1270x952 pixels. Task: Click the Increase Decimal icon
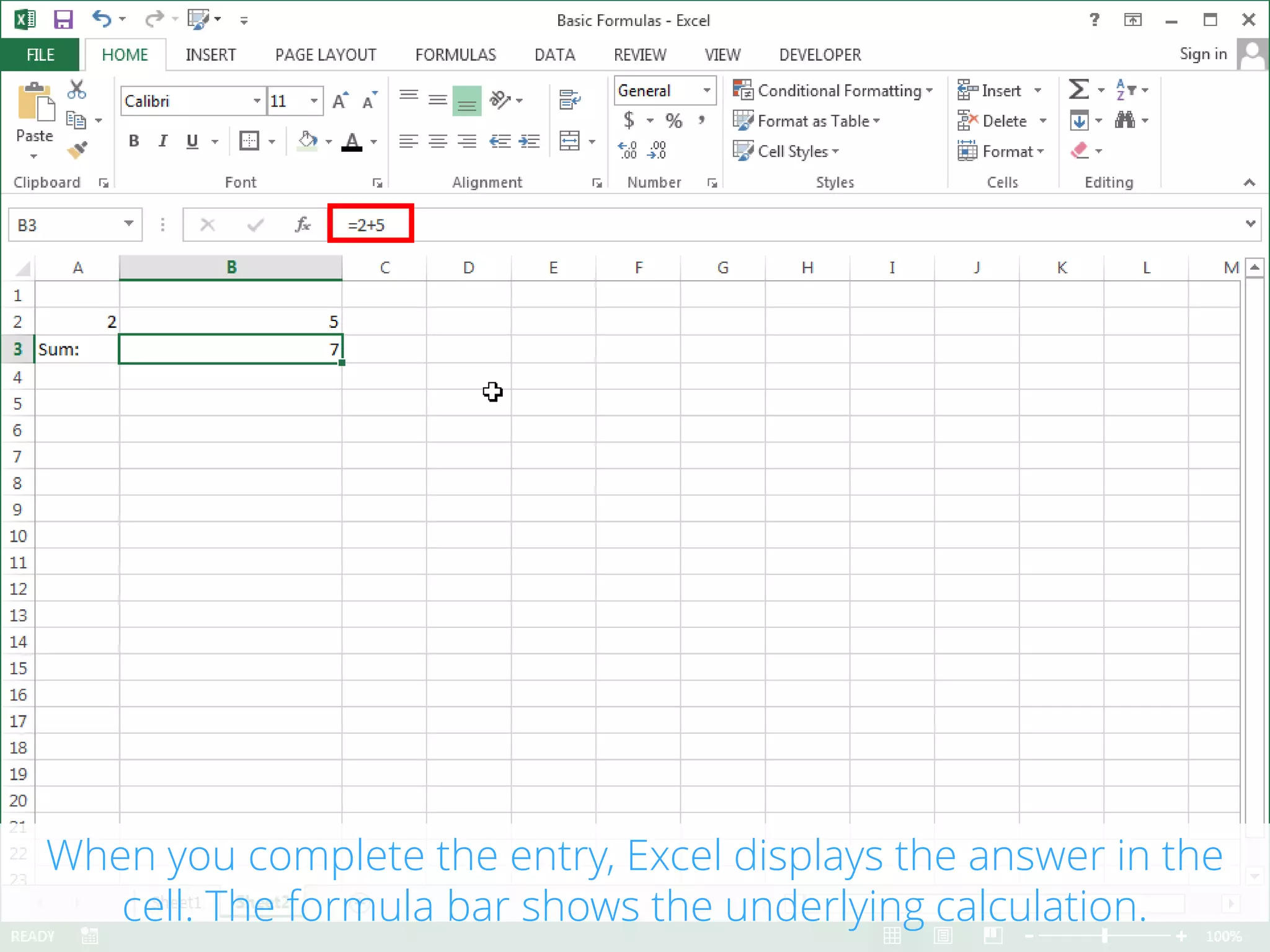click(x=627, y=150)
